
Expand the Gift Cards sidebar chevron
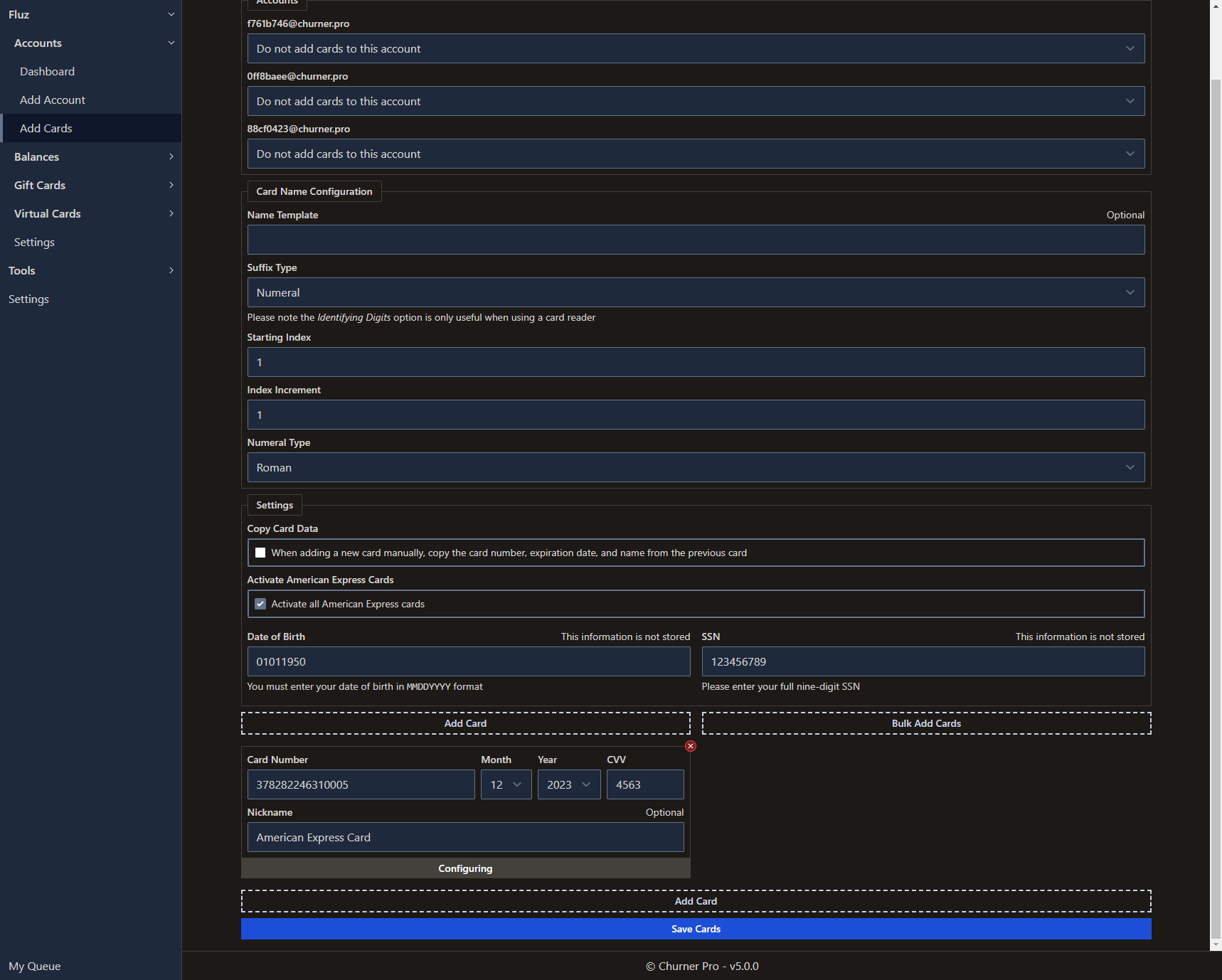point(171,185)
